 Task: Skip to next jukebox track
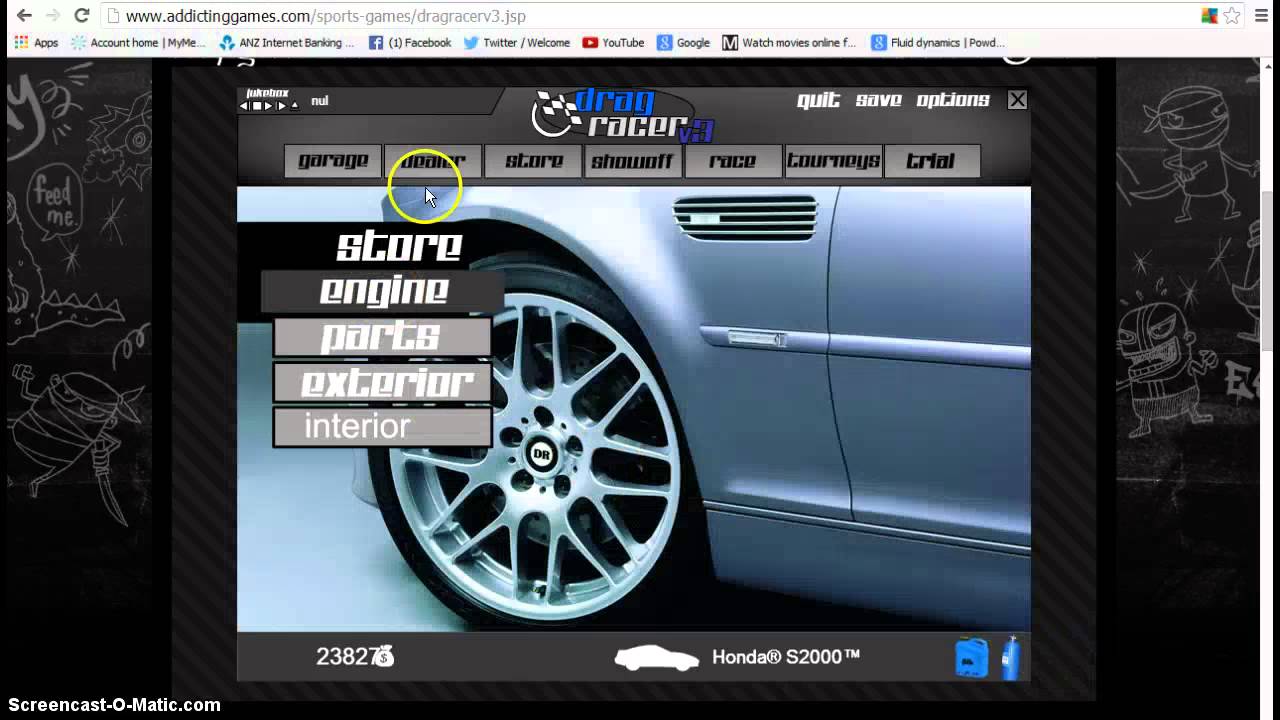coord(282,106)
